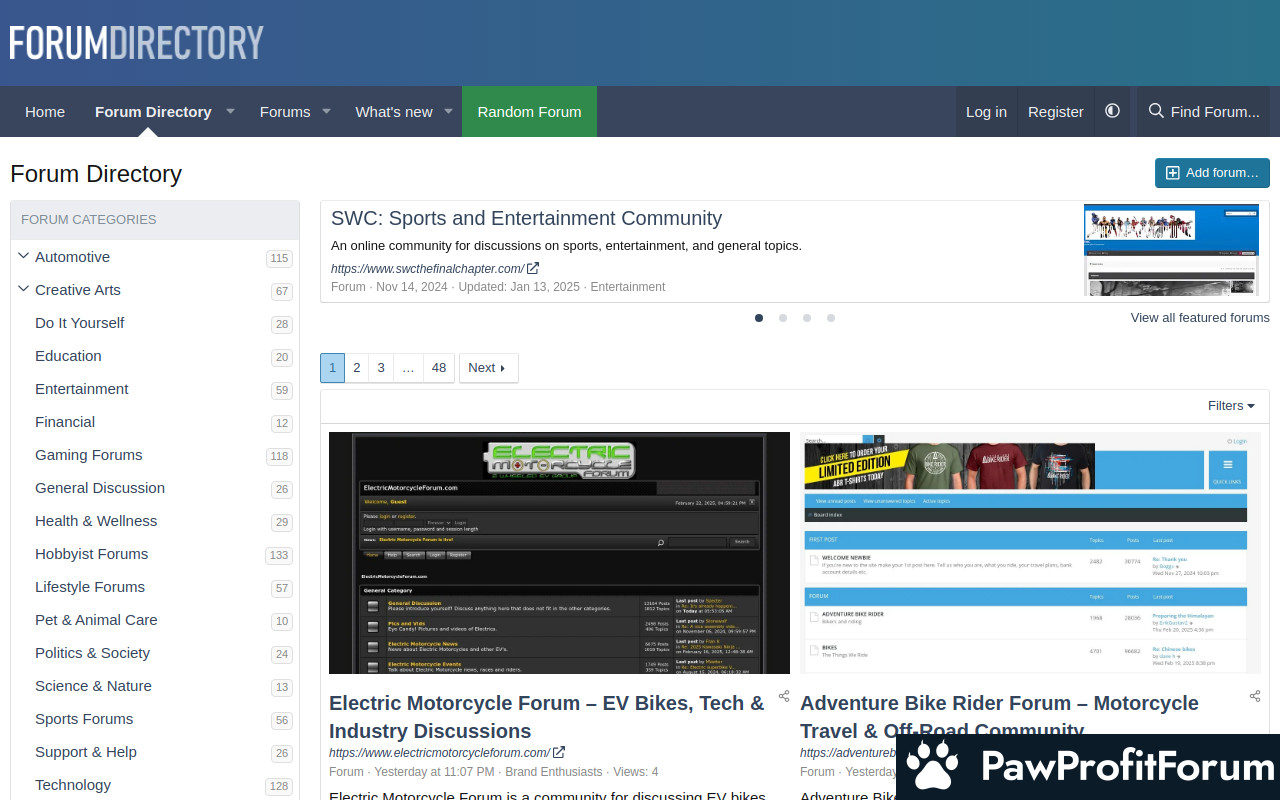Select Automotive category
The image size is (1280, 800).
(x=72, y=256)
